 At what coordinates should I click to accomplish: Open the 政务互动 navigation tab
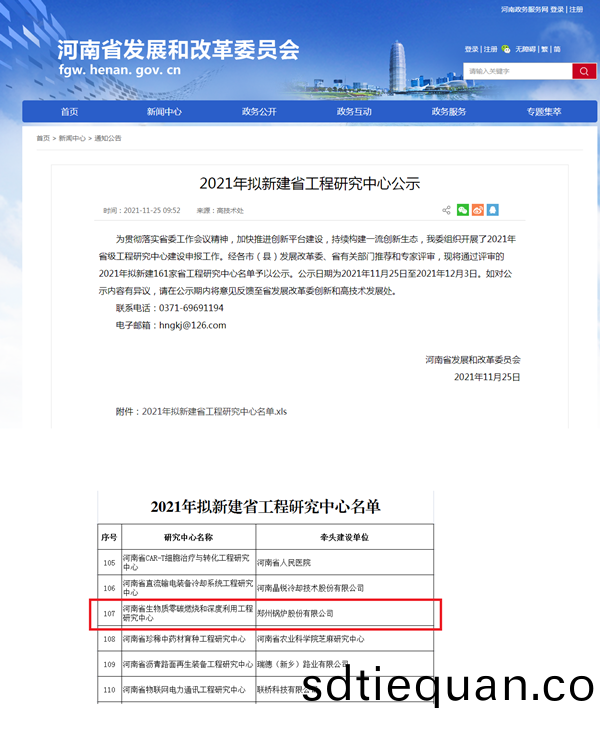pyautogui.click(x=354, y=112)
